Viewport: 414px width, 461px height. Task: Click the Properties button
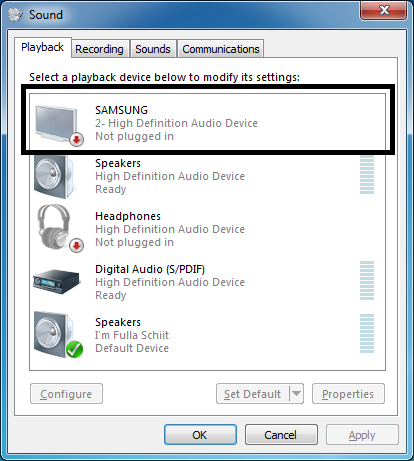(x=348, y=394)
